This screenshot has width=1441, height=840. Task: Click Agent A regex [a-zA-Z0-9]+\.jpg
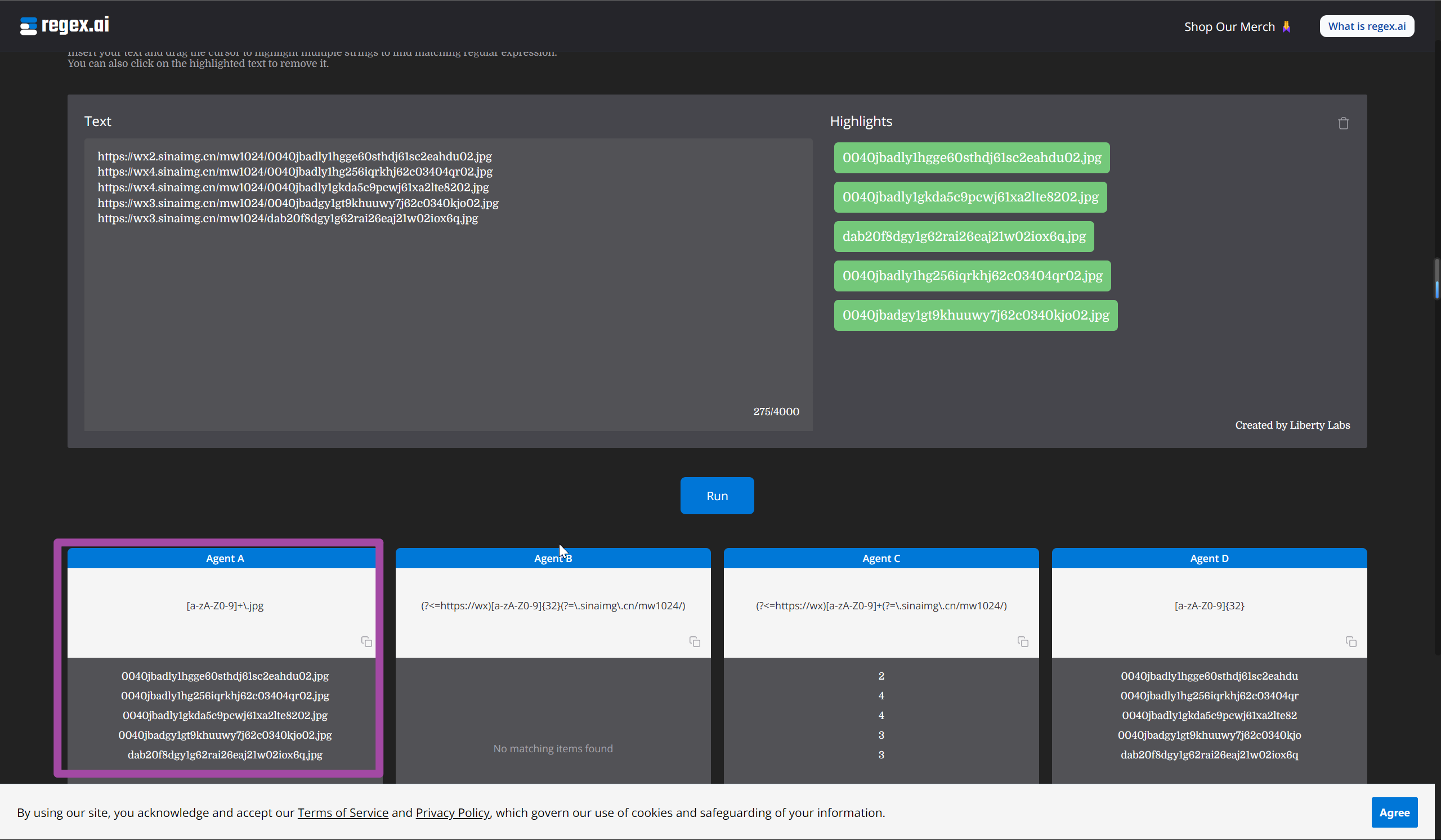(x=225, y=606)
